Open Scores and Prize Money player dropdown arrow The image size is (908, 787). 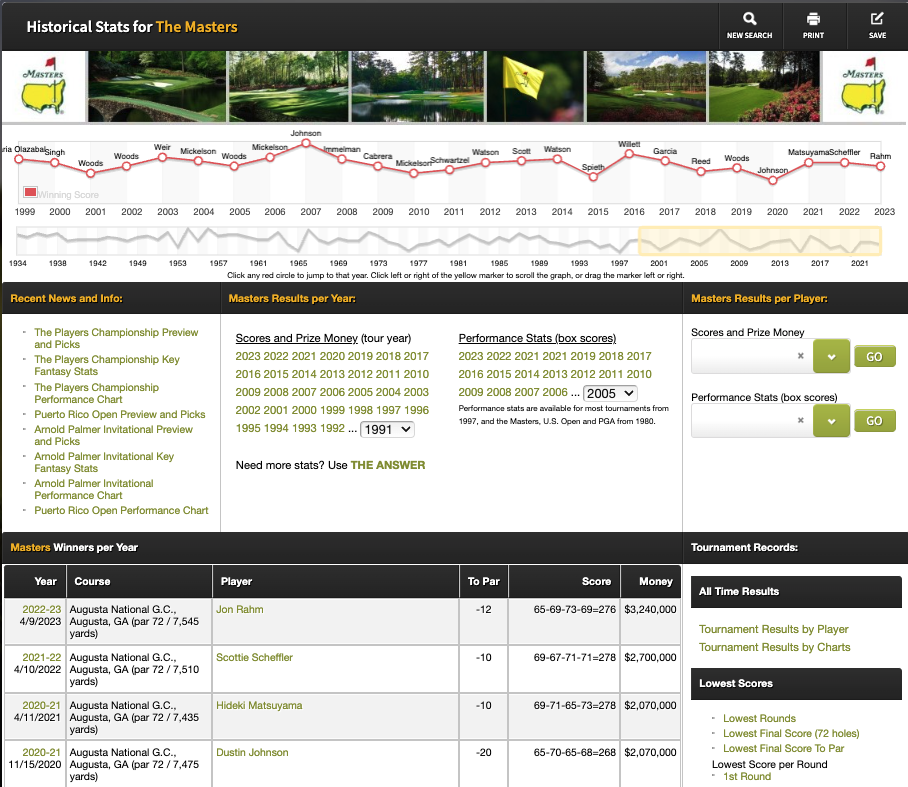coord(831,357)
